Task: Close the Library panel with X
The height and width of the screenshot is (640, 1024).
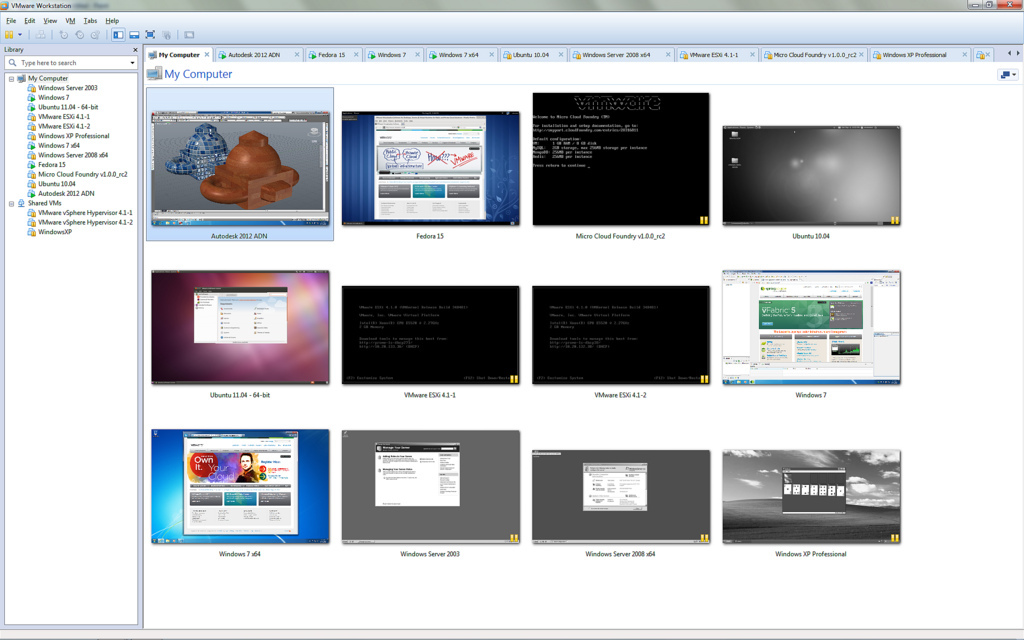Action: [136, 49]
